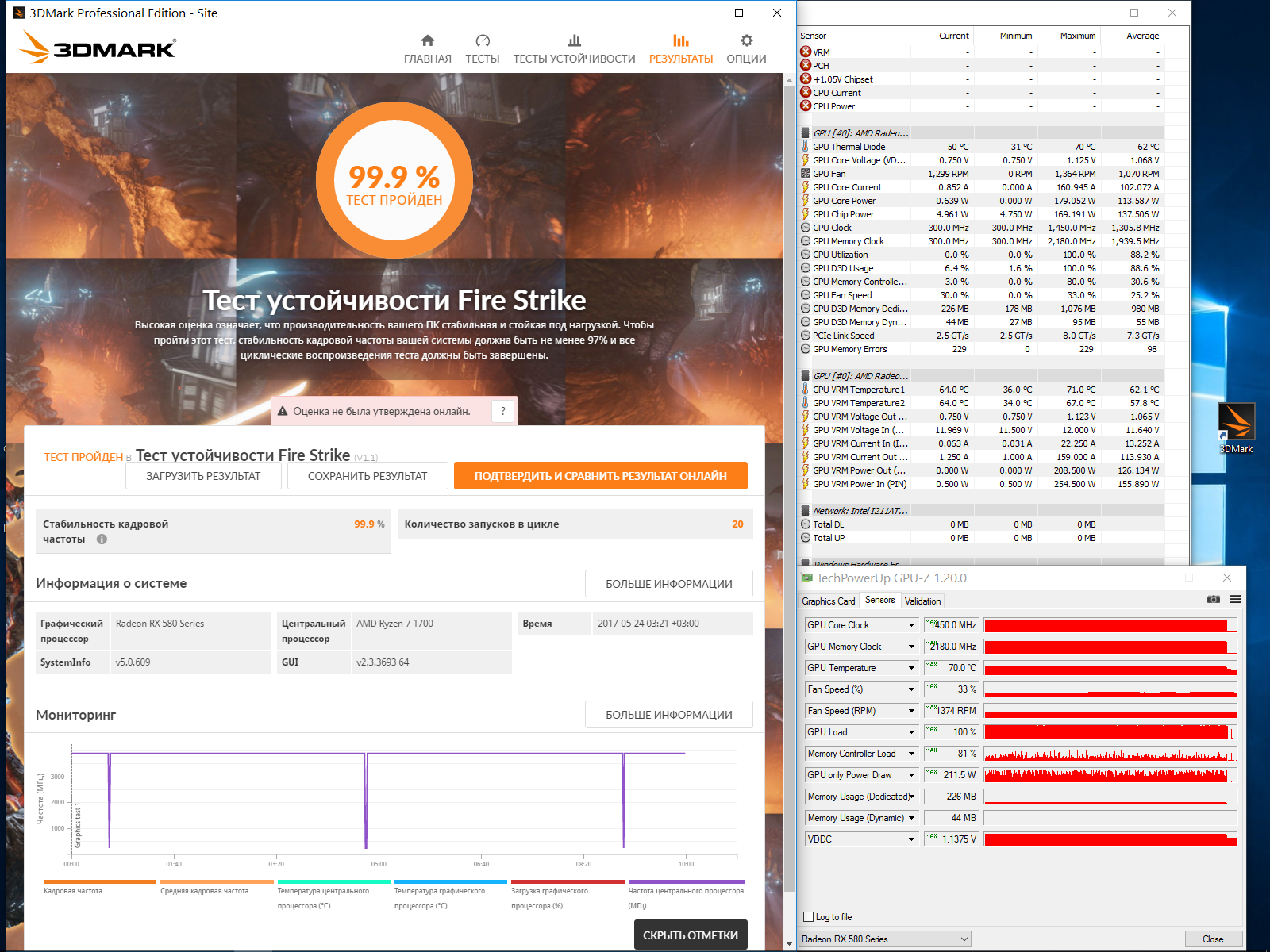Open the ТЕСТЫ gauge icon
Viewport: 1270px width, 952px height.
coord(483,40)
